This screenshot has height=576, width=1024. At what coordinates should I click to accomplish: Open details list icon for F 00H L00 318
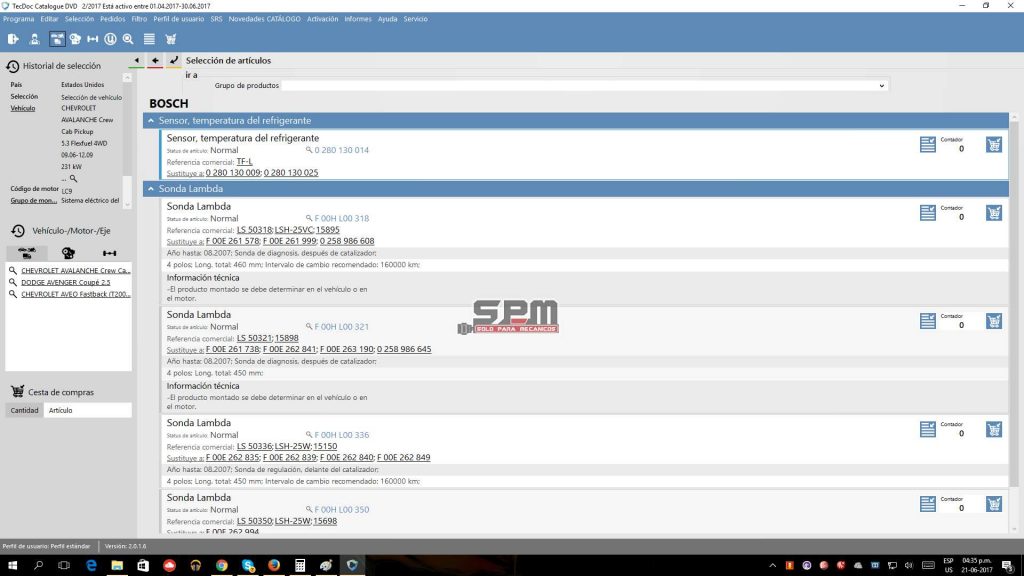(927, 213)
